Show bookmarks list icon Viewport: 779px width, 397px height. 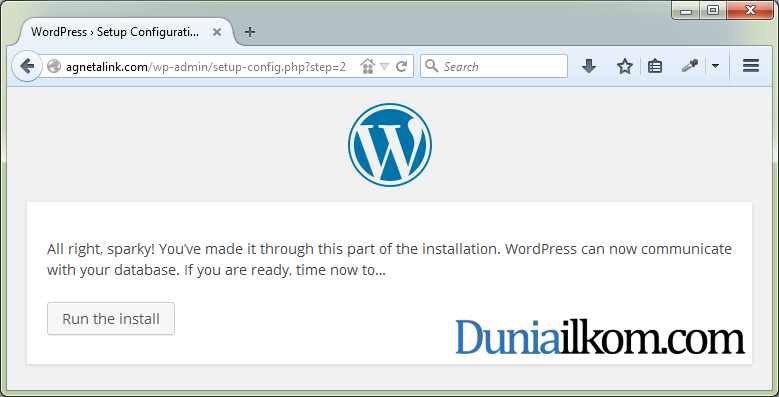click(x=655, y=66)
